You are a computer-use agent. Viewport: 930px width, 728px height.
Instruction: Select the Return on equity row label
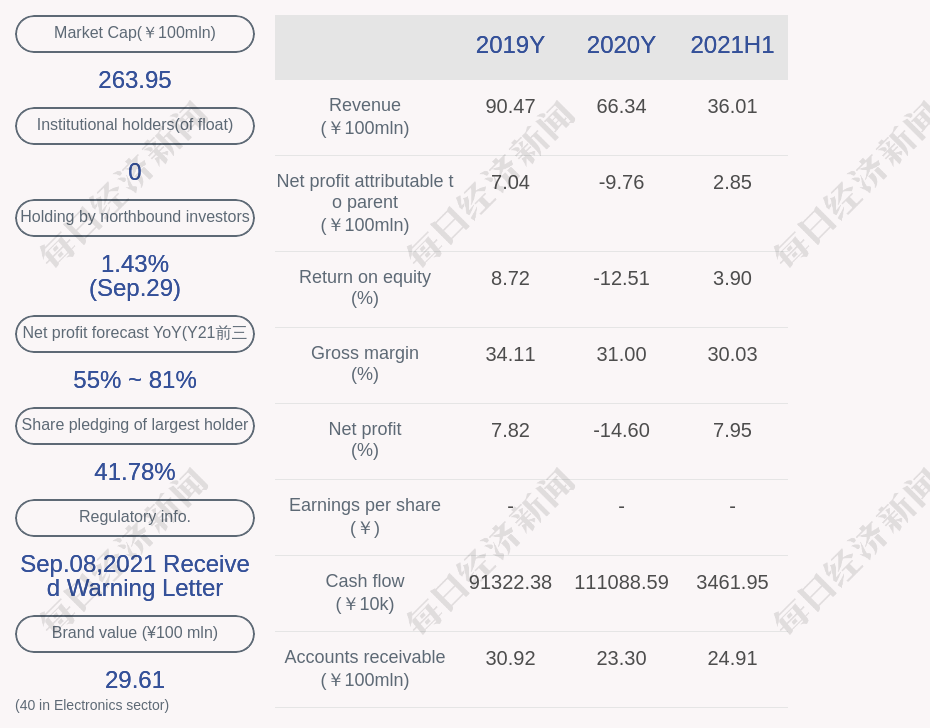[x=365, y=288]
